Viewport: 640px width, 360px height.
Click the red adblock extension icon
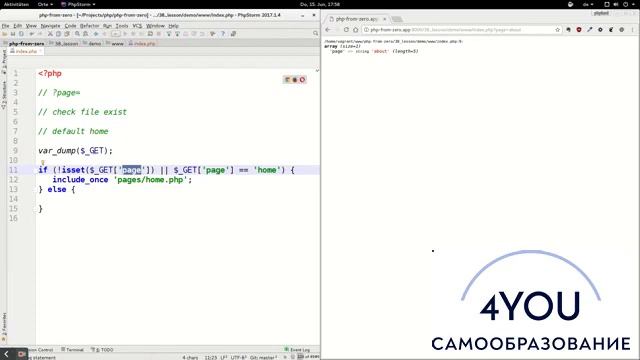tap(579, 30)
